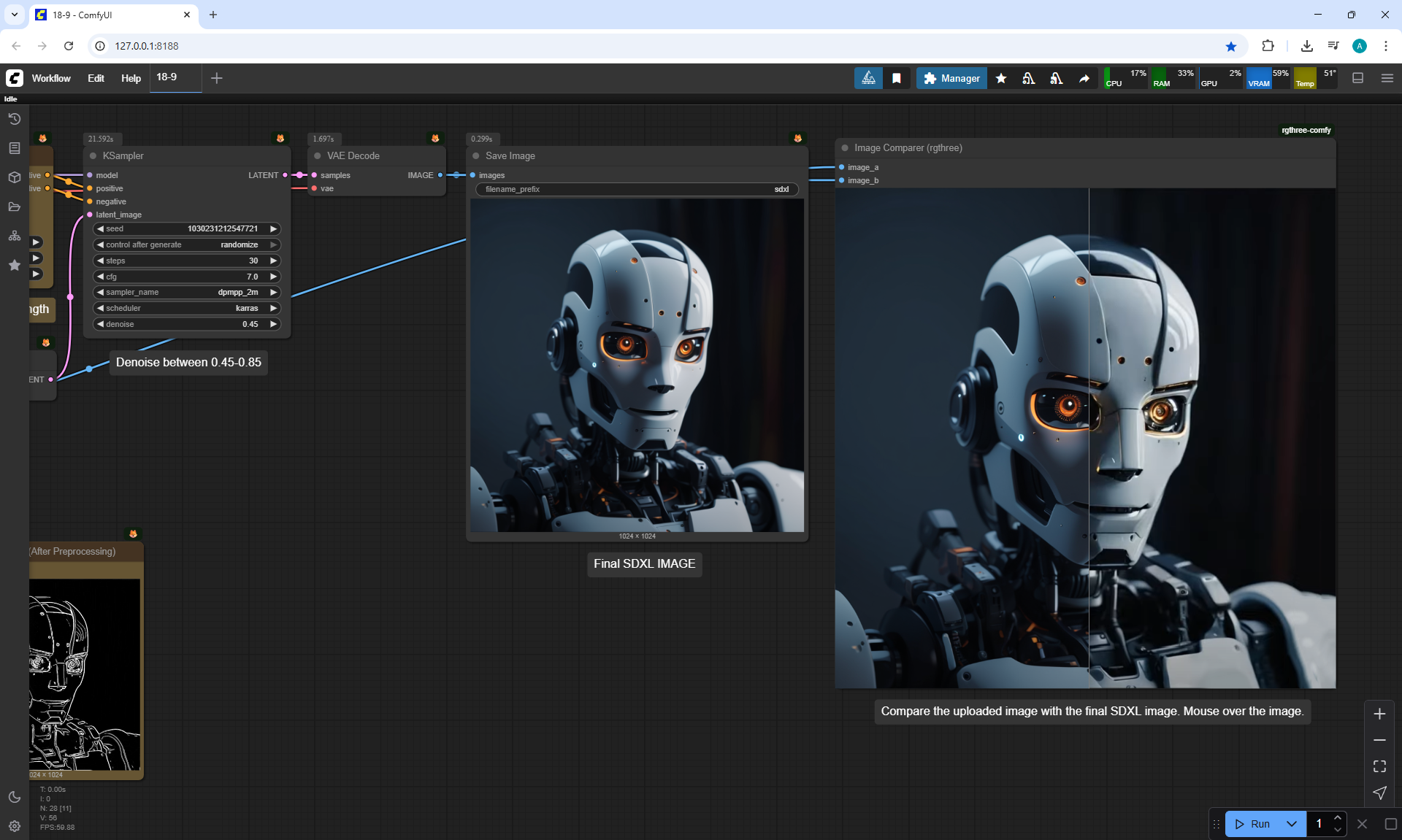The image size is (1402, 840).
Task: Open the Run button dropdown arrow
Action: pyautogui.click(x=1291, y=824)
